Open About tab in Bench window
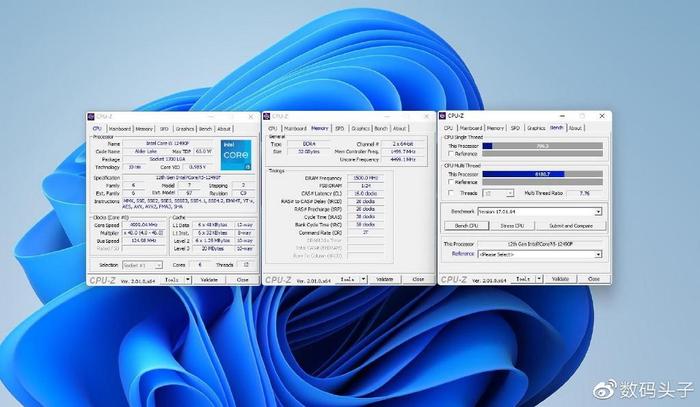 (x=575, y=128)
